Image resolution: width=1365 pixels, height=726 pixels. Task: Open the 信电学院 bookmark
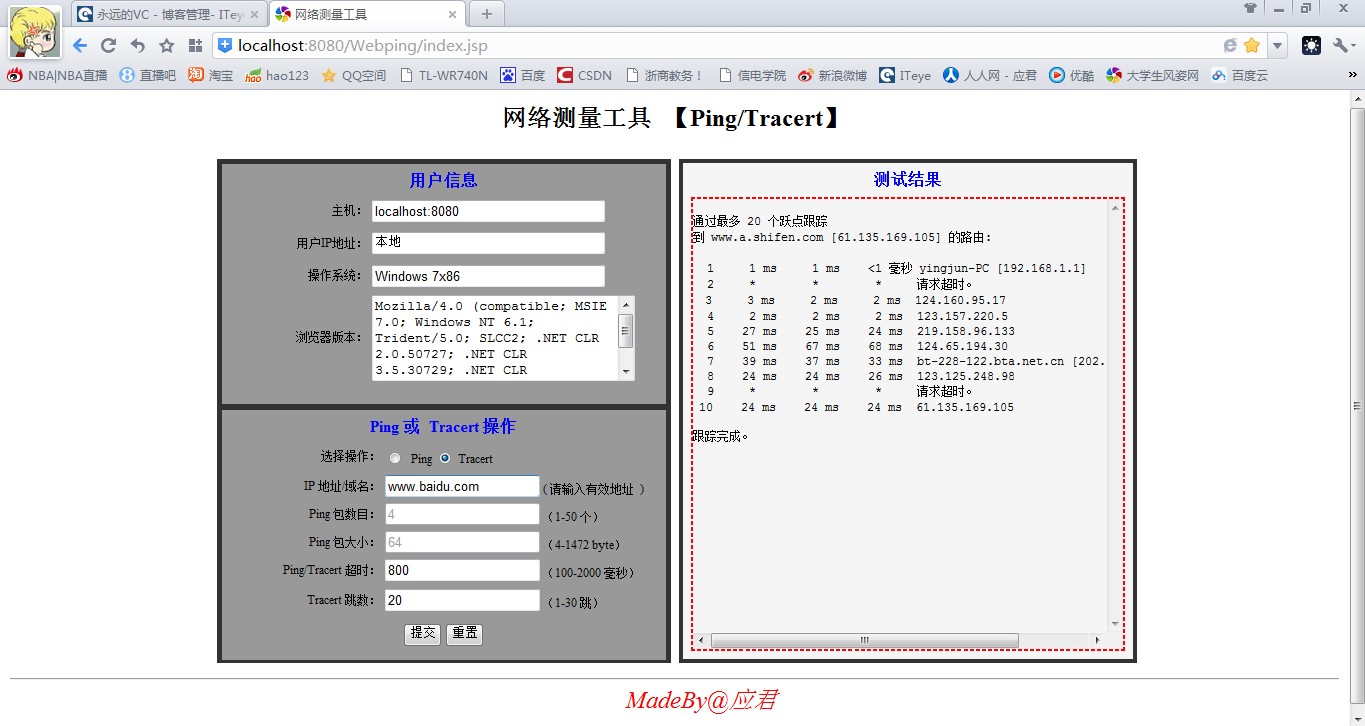point(752,75)
